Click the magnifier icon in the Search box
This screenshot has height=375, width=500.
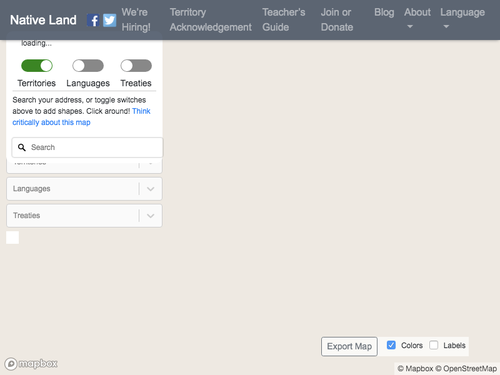click(22, 147)
